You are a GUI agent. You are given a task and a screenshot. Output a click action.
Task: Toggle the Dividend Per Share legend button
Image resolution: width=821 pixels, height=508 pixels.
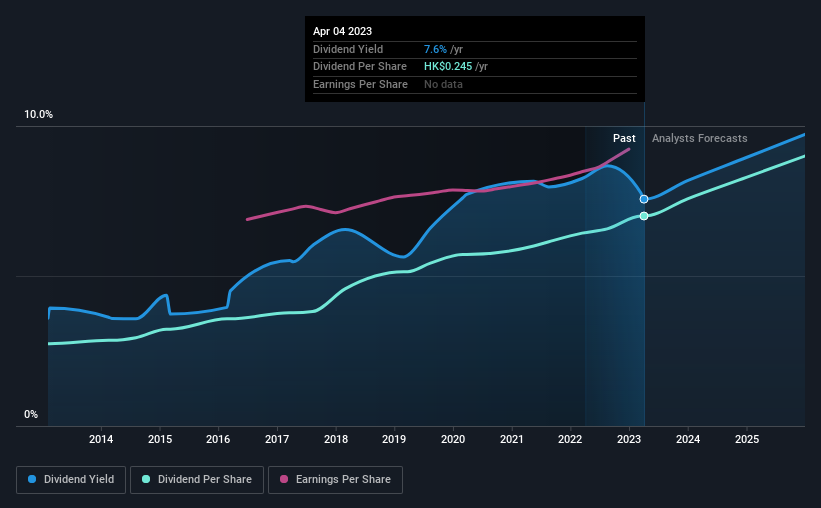[197, 480]
